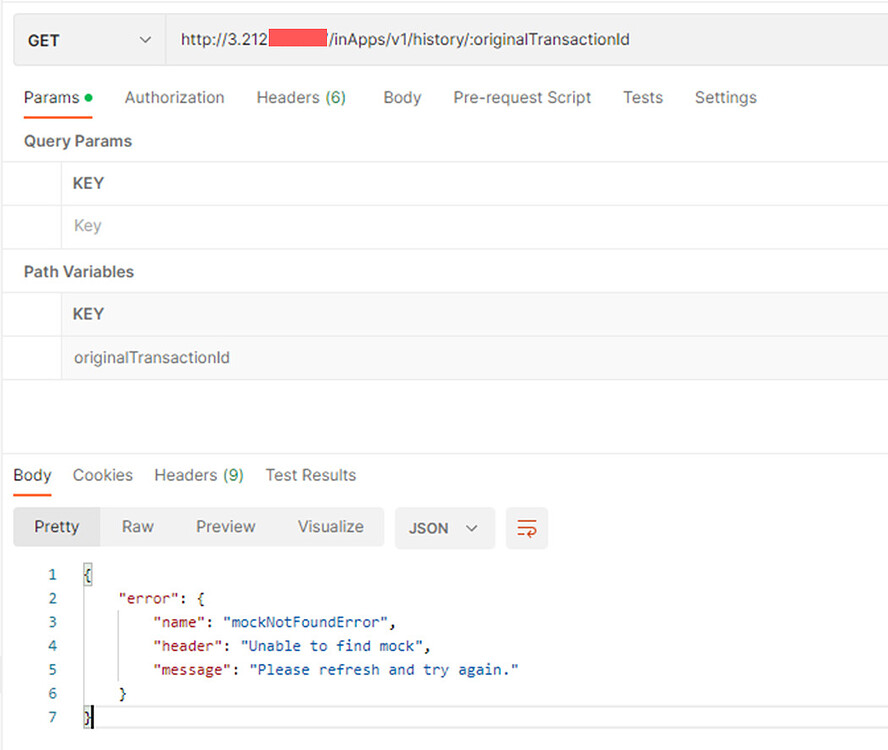Select the Params tab

(51, 97)
